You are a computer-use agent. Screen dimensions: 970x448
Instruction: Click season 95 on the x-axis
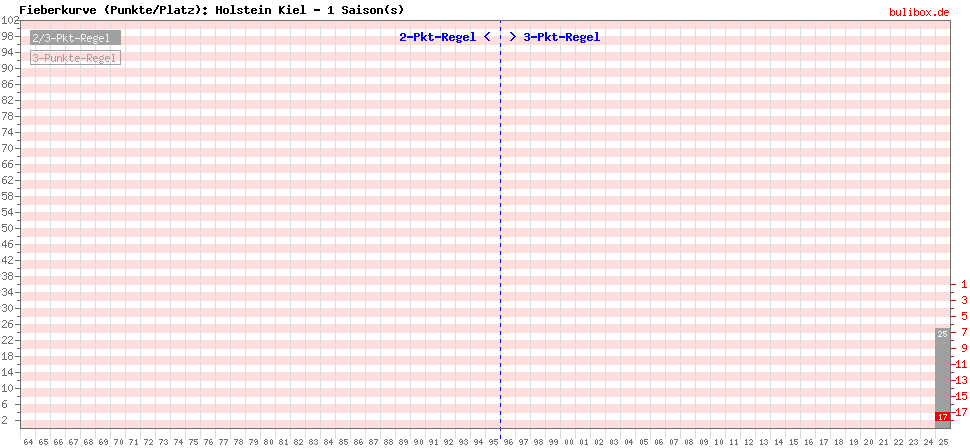pyautogui.click(x=493, y=441)
